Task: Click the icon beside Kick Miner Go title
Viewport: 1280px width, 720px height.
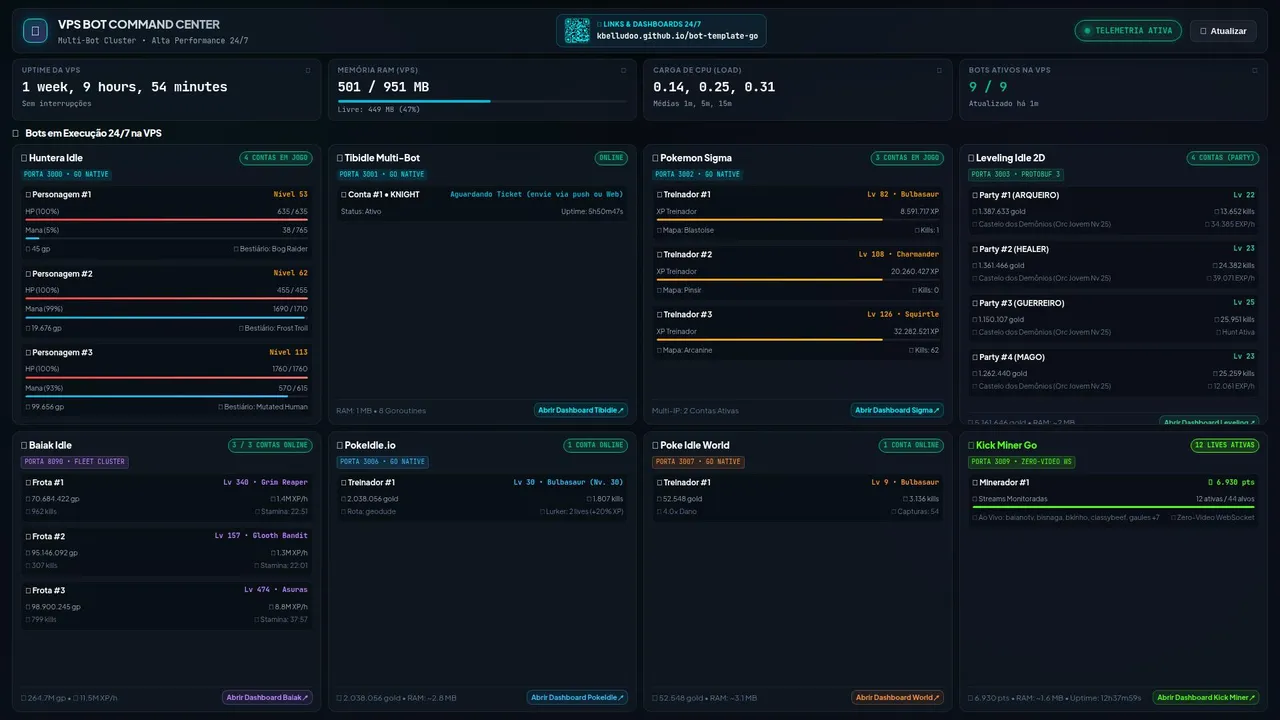Action: click(971, 445)
